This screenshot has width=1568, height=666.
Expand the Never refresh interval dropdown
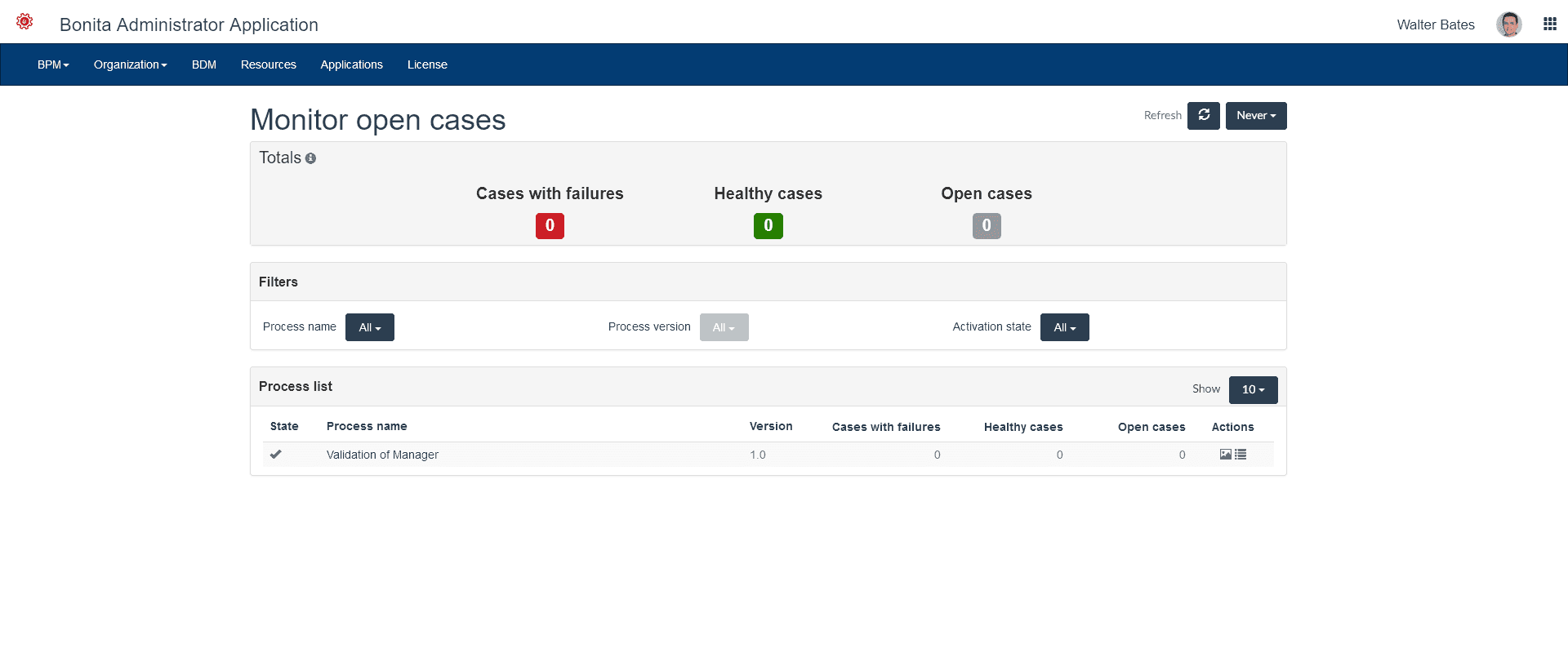tap(1255, 116)
